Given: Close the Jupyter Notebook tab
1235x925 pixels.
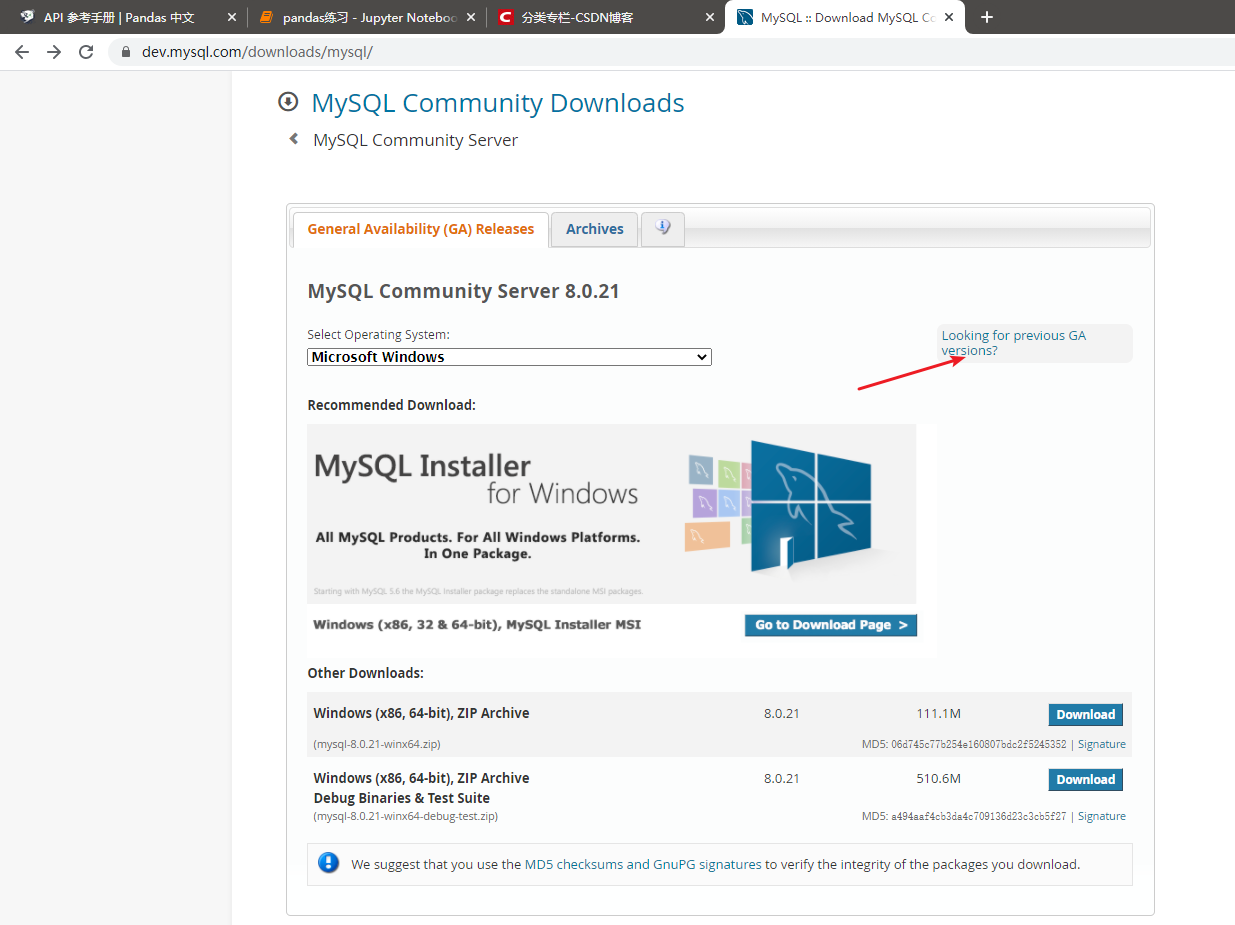Looking at the screenshot, I should (471, 18).
